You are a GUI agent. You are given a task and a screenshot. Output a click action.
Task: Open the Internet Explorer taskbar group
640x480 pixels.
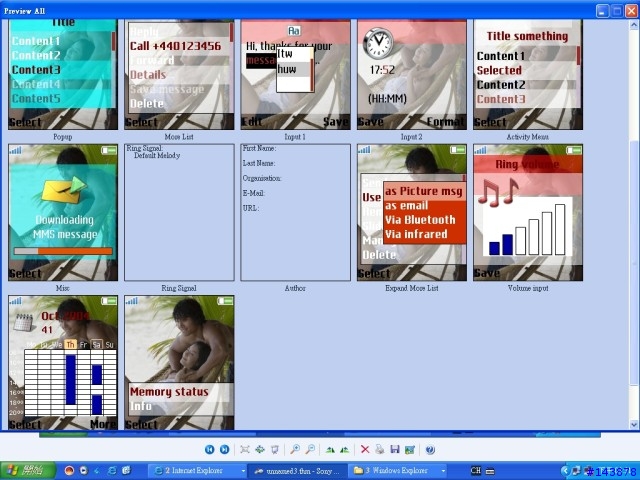click(197, 471)
